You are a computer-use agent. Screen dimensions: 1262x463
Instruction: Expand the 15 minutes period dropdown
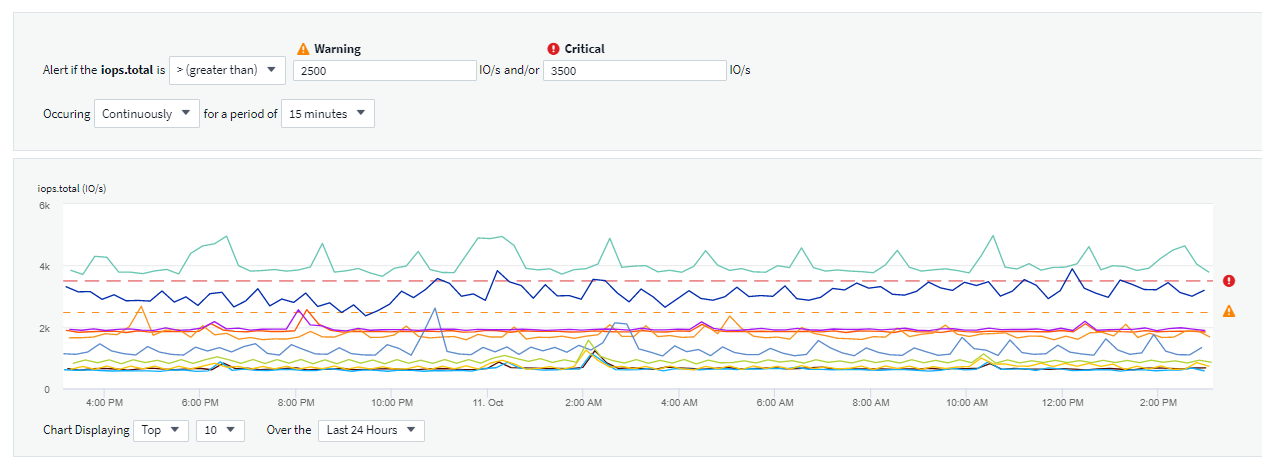click(x=328, y=114)
